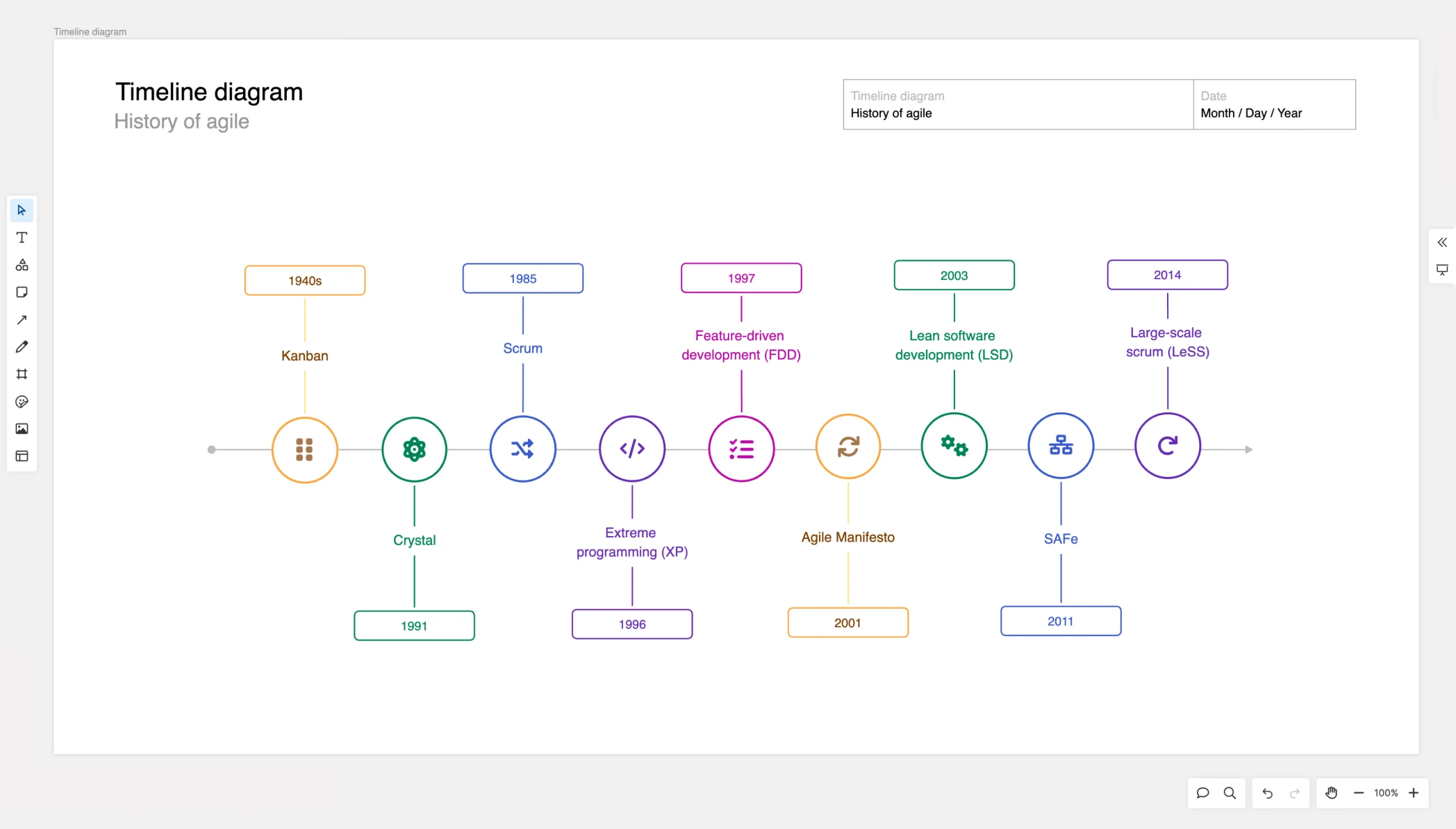
Task: Zoom in with plus button
Action: click(1414, 793)
